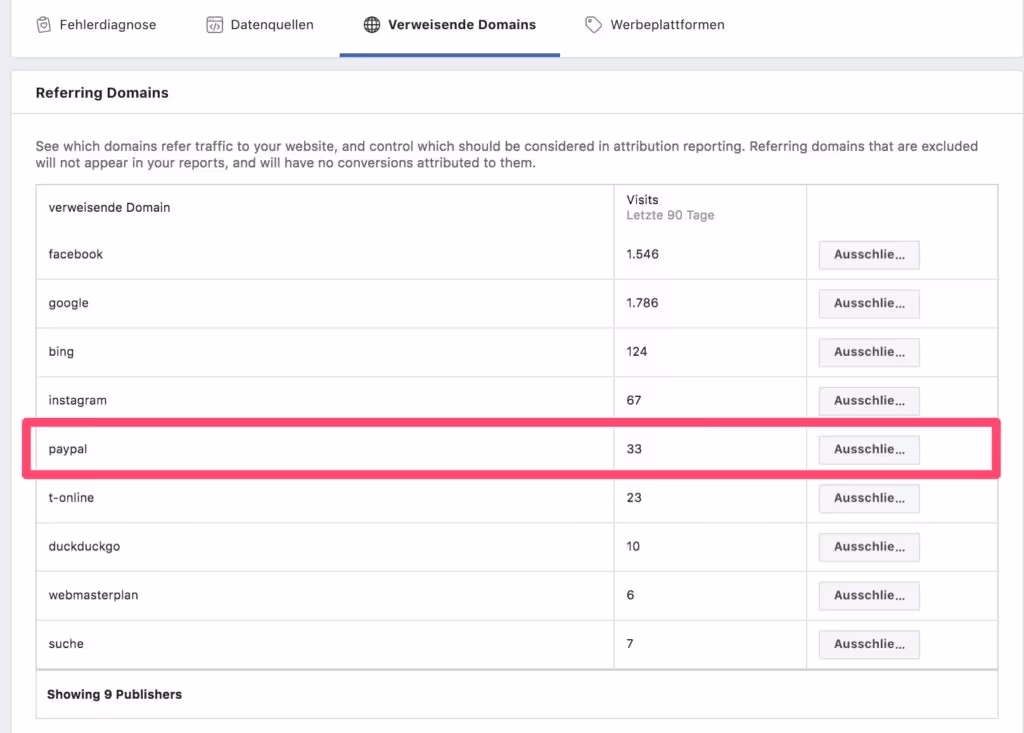Exclude the facebook domain
Image resolution: width=1024 pixels, height=733 pixels.
[x=869, y=255]
